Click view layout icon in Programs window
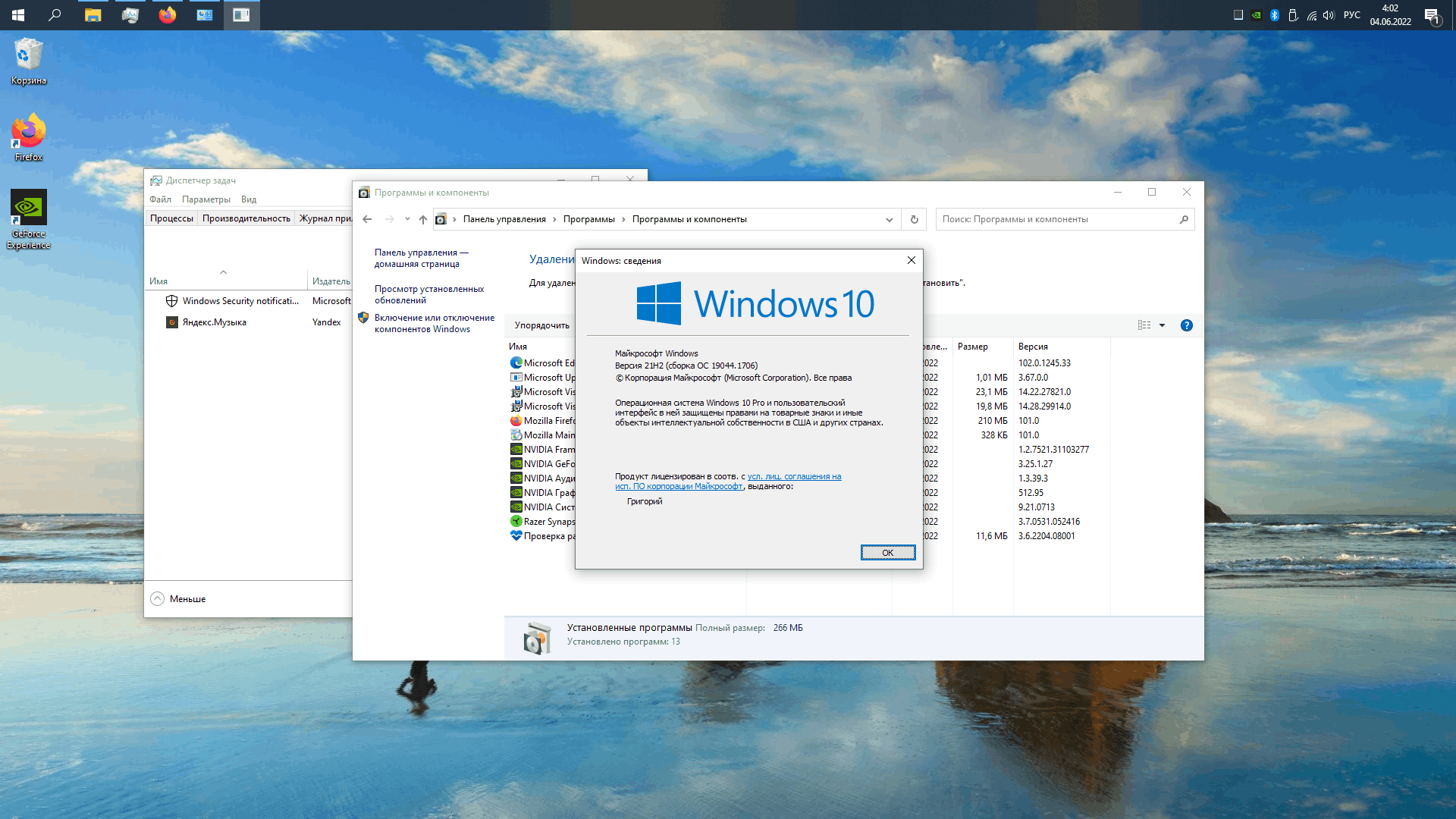This screenshot has width=1456, height=819. (x=1144, y=325)
